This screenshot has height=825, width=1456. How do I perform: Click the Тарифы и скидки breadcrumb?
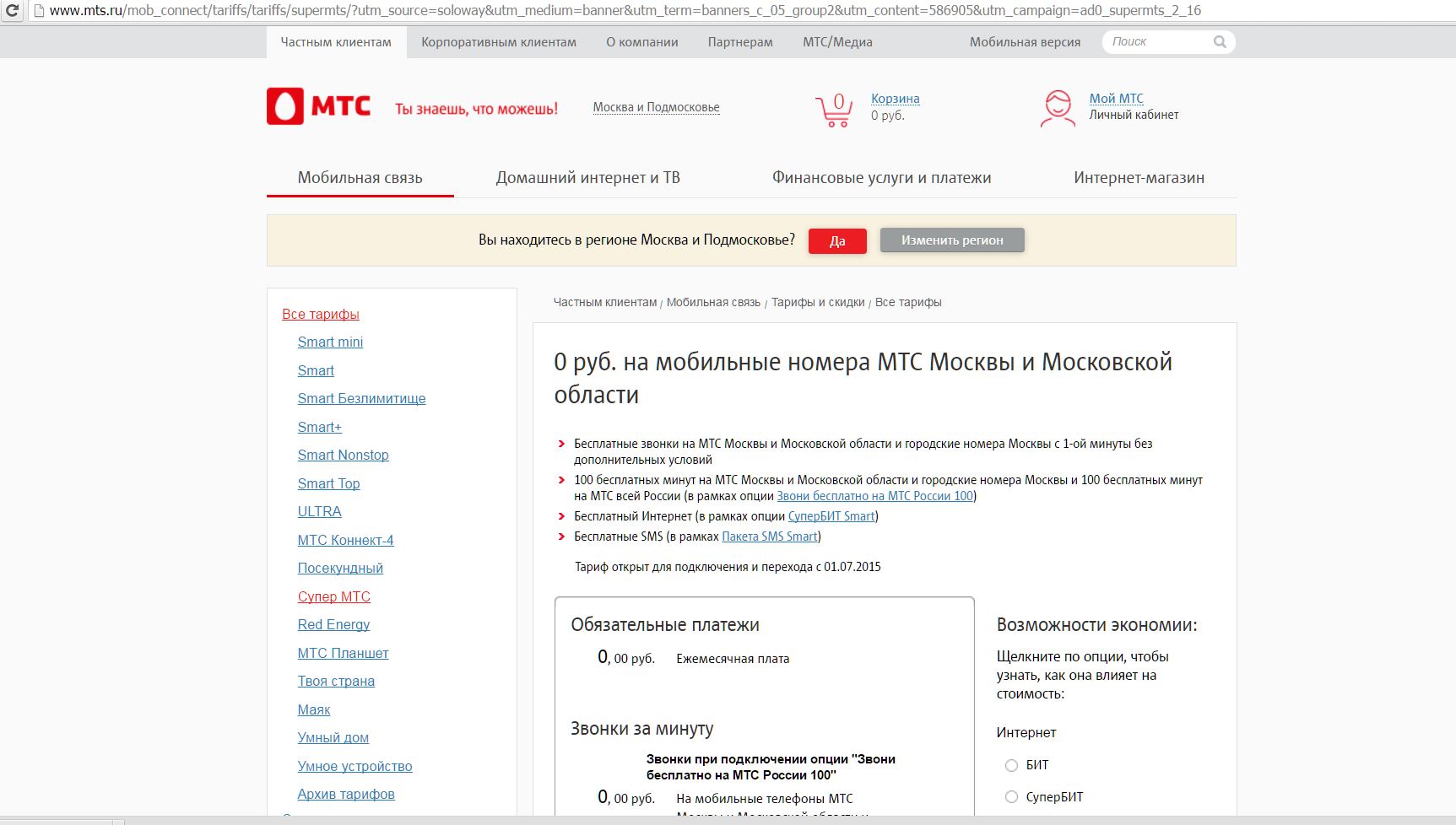[818, 302]
